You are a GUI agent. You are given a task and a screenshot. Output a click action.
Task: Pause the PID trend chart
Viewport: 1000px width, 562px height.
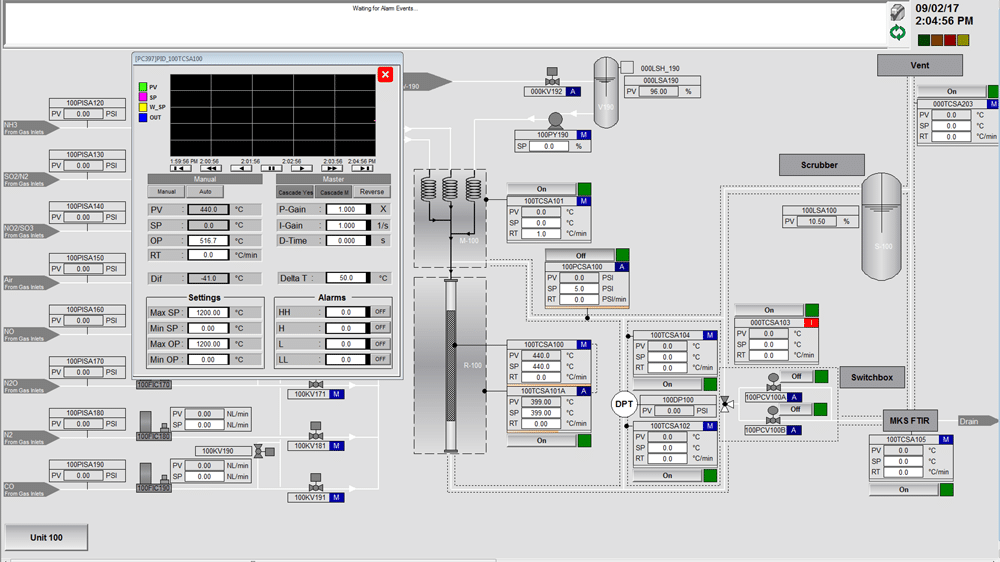click(272, 168)
